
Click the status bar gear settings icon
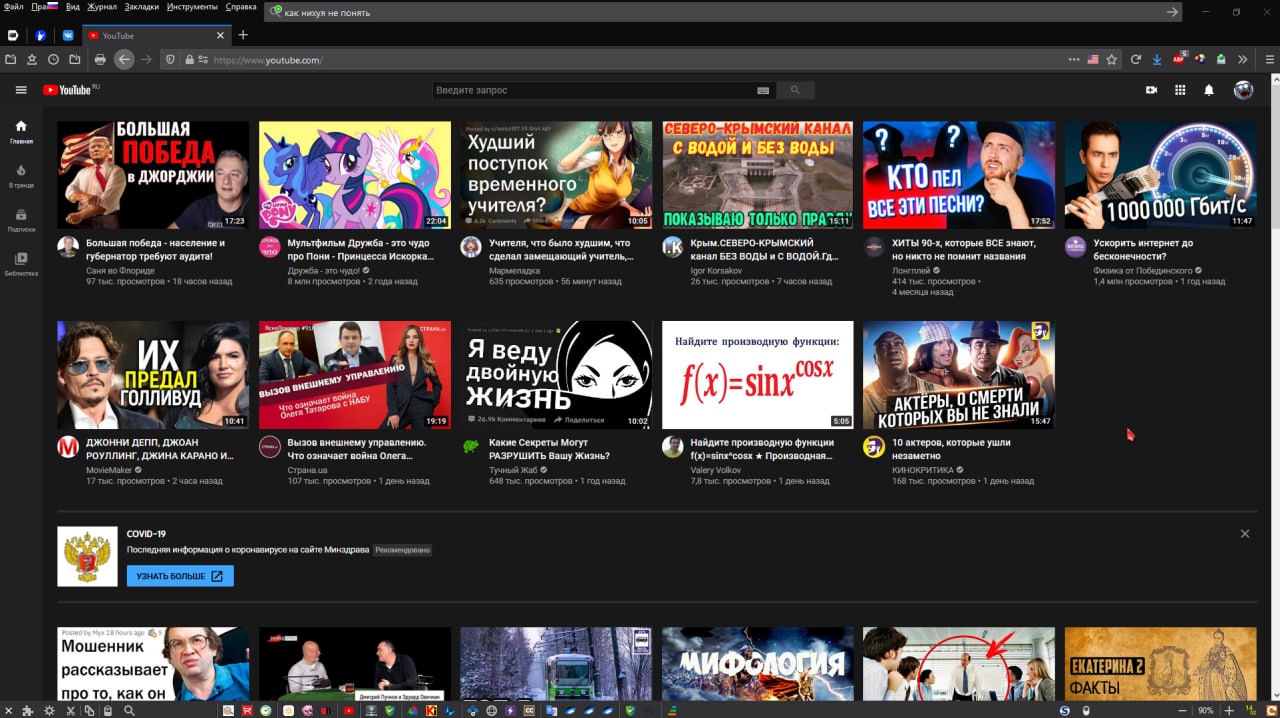49,710
